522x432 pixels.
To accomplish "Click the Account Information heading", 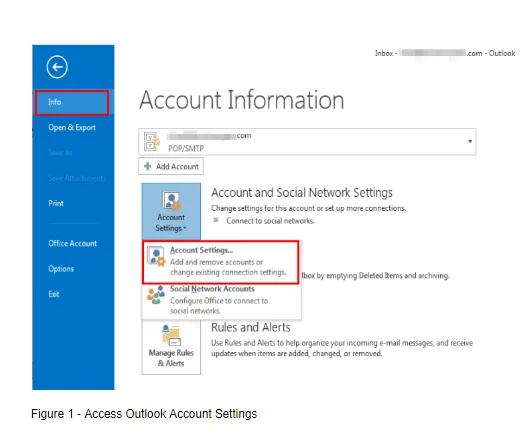I will point(242,100).
